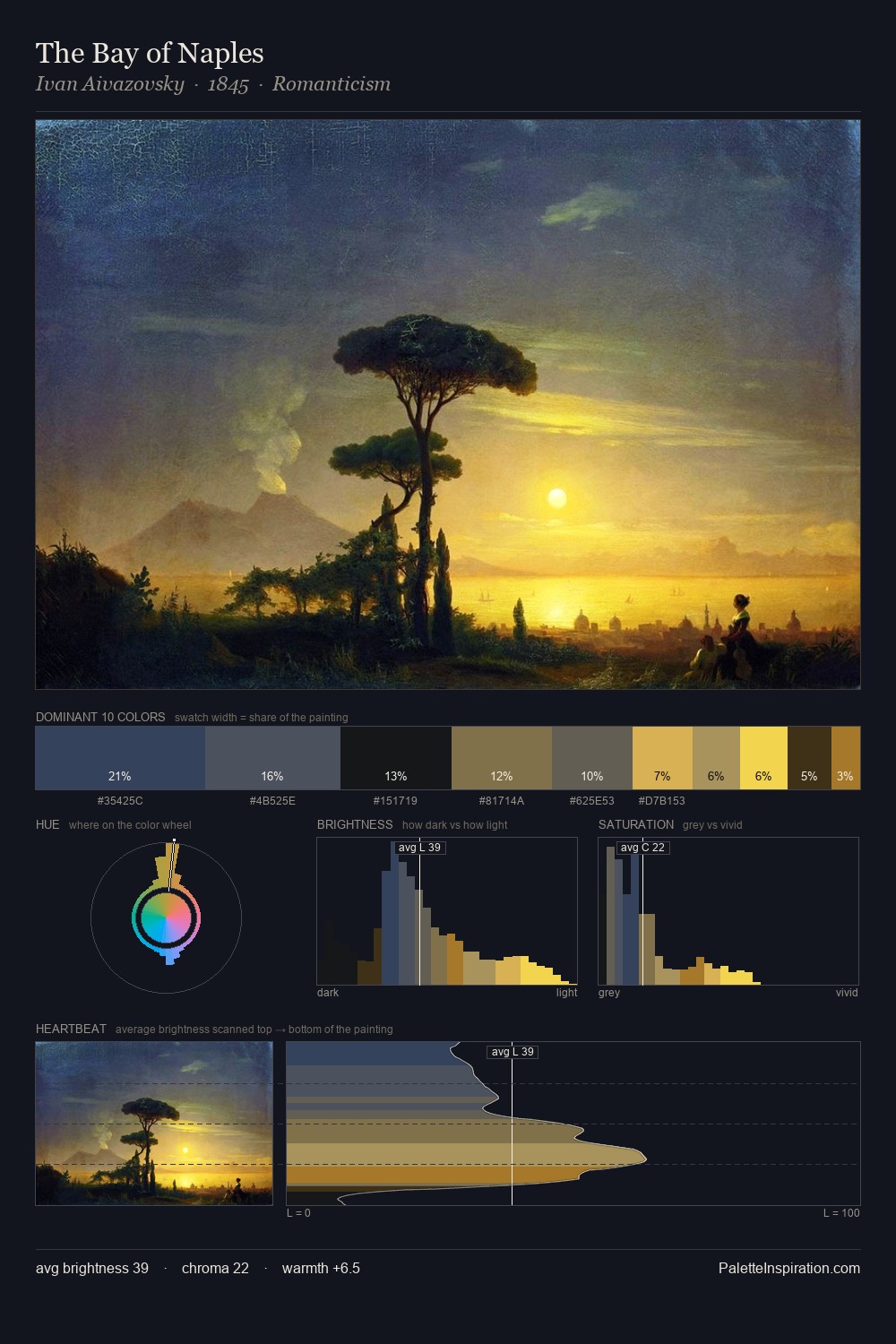The image size is (896, 1344).
Task: Pick the 6% tan swatch
Action: [x=716, y=758]
